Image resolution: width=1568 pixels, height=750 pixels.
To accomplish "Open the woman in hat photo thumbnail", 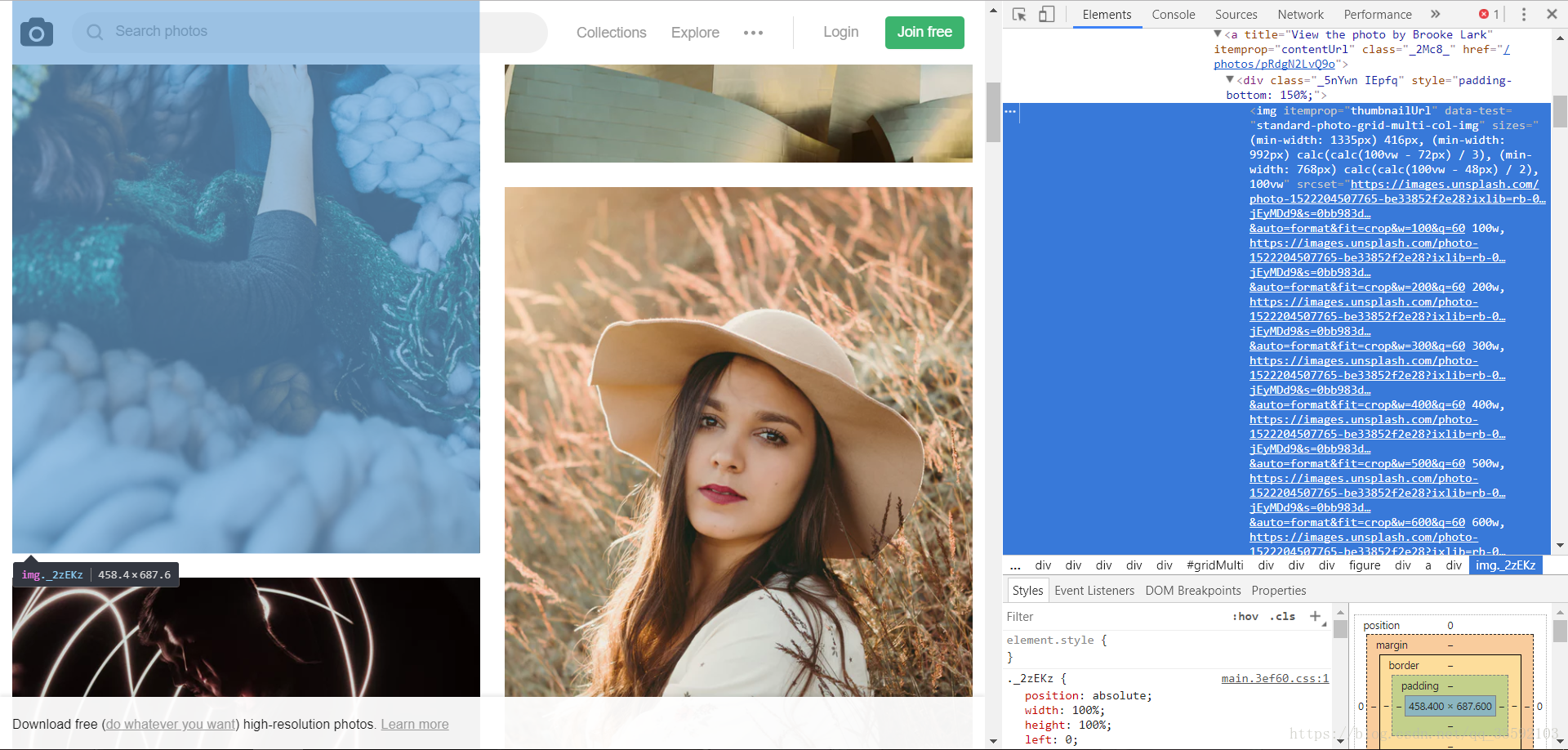I will (x=738, y=441).
